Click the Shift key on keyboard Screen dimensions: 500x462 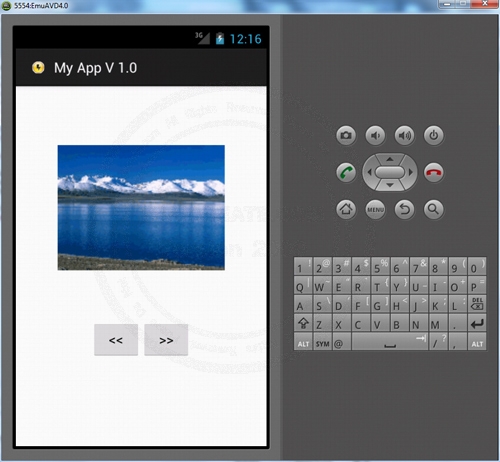pyautogui.click(x=303, y=323)
